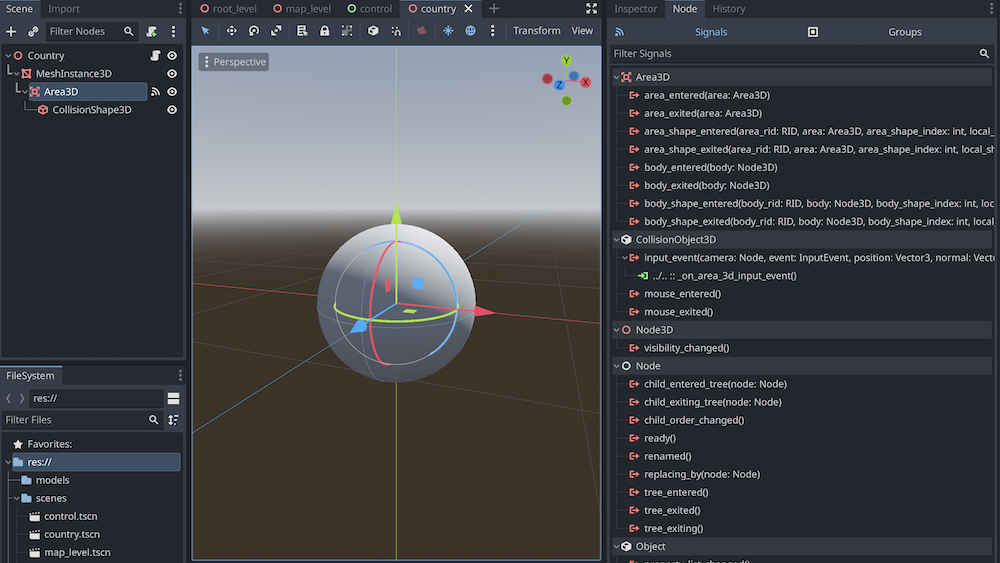Viewport: 1000px width, 563px height.
Task: Click the Attach Script icon in Scene dock
Action: coord(152,31)
